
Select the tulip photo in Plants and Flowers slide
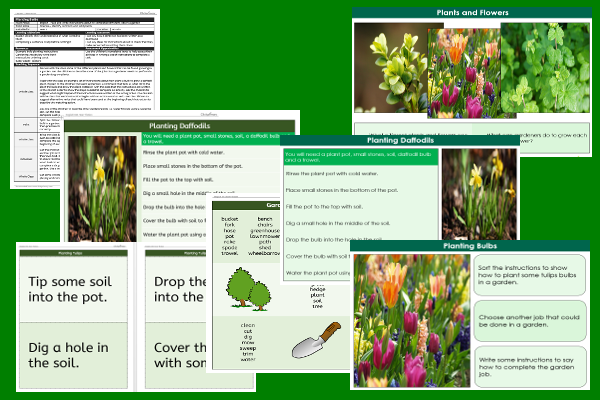pos(464,73)
